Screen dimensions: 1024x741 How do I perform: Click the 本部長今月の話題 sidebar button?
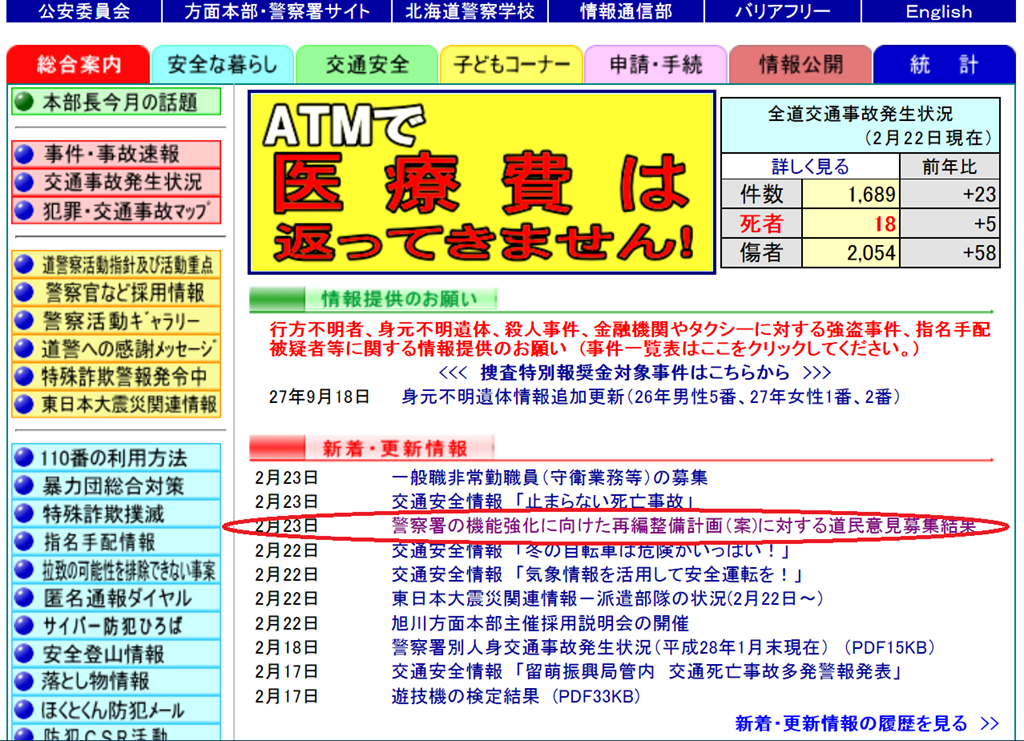click(x=116, y=102)
